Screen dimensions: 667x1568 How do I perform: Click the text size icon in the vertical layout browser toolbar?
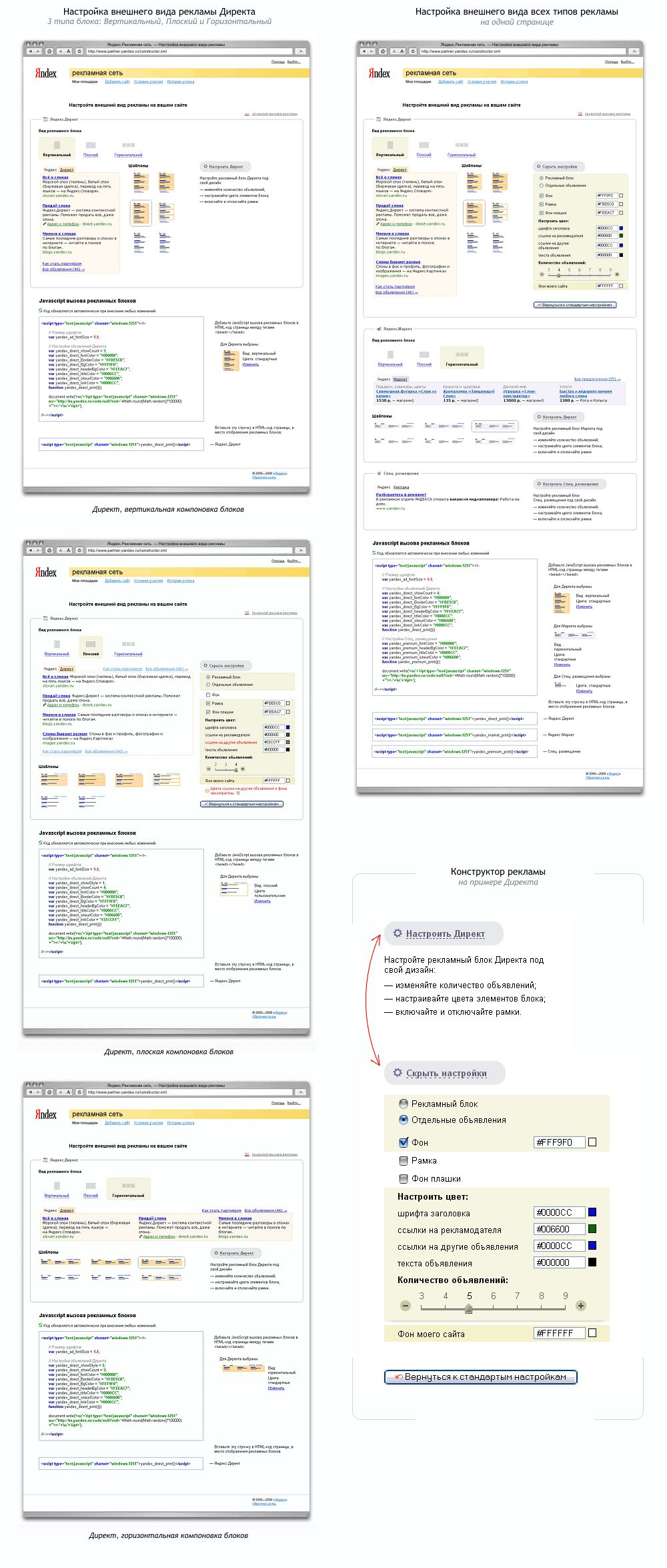tap(65, 51)
